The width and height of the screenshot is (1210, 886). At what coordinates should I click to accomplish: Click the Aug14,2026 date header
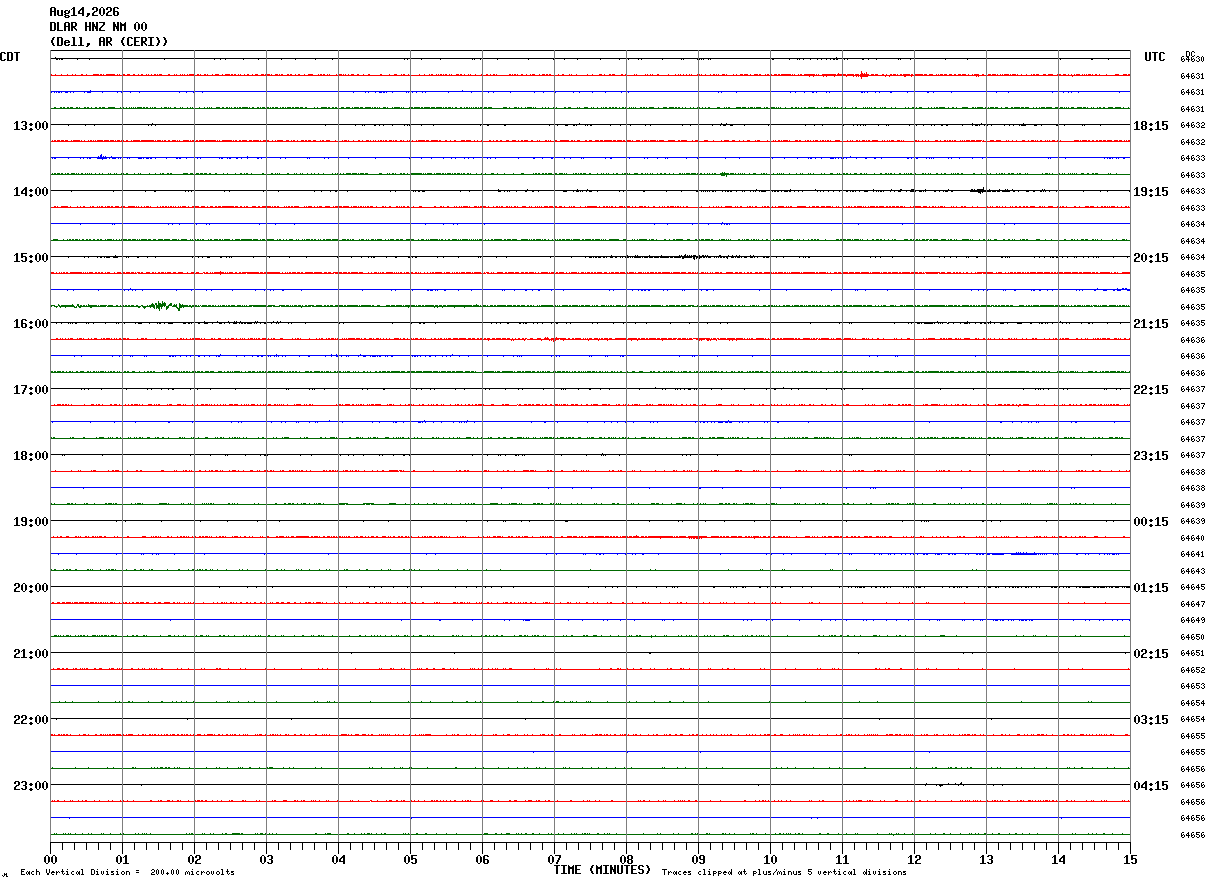[x=84, y=12]
